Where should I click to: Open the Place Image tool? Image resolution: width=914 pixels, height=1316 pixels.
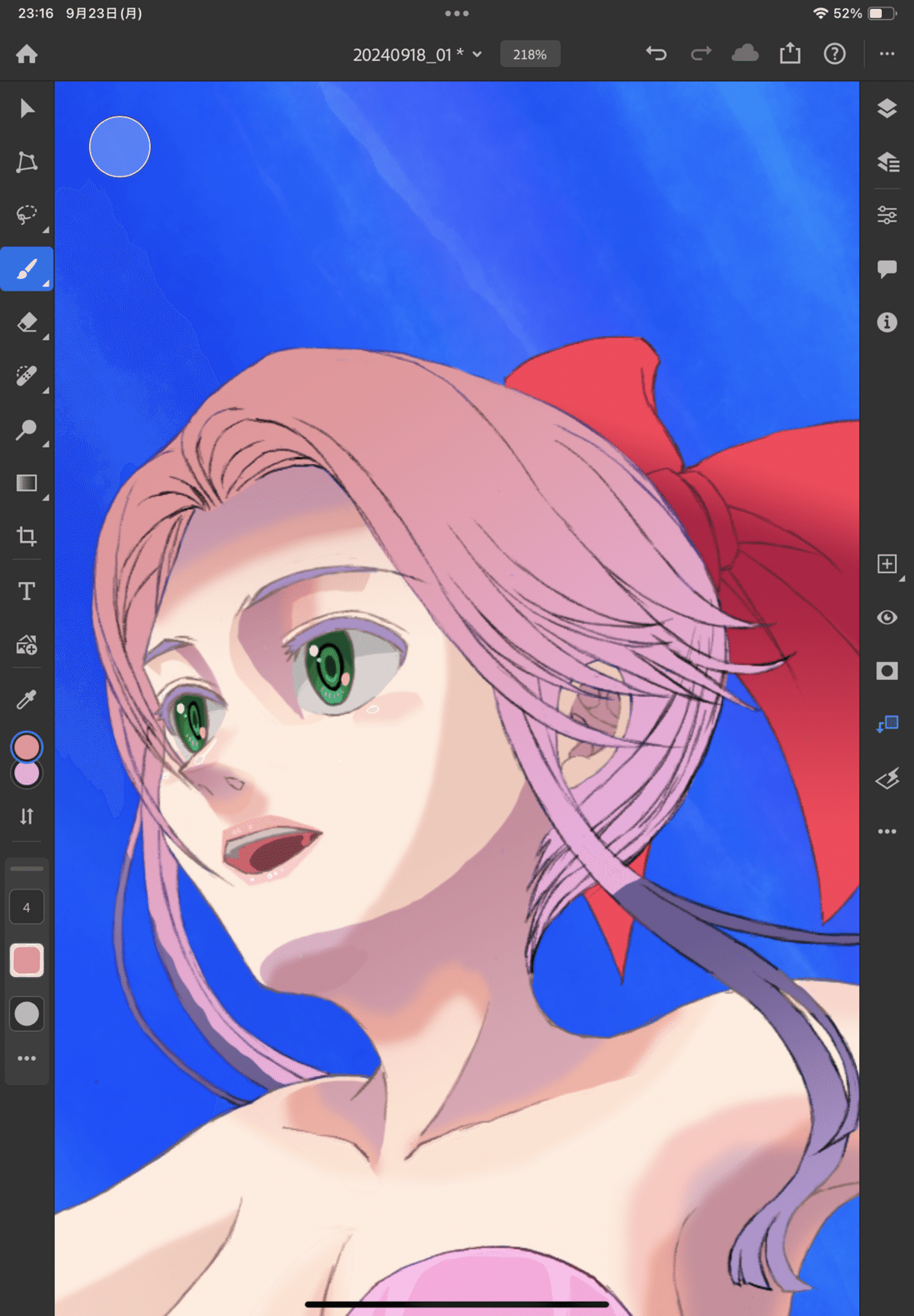click(27, 645)
